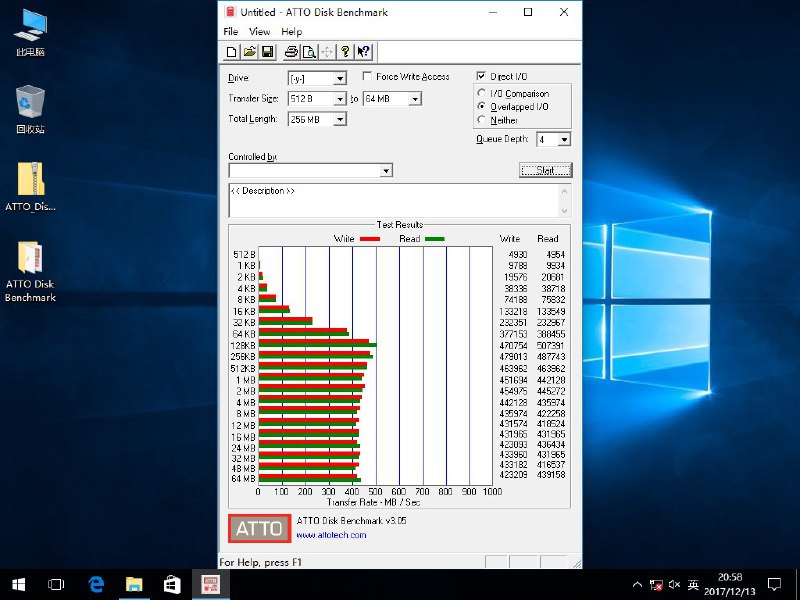Image resolution: width=800 pixels, height=600 pixels.
Task: Click the New file toolbar icon
Action: [232, 52]
